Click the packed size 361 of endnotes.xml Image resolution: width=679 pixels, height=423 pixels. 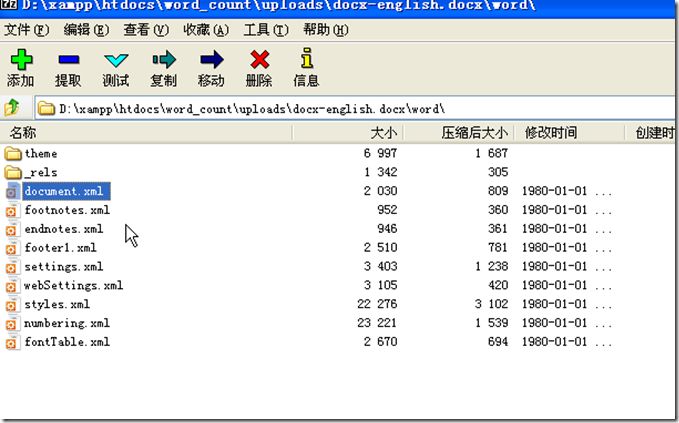point(498,229)
